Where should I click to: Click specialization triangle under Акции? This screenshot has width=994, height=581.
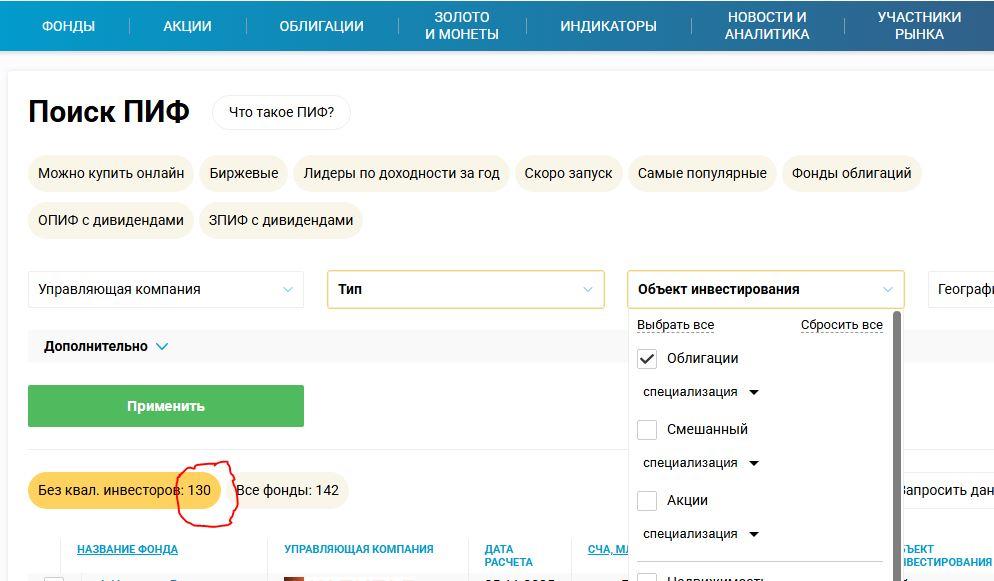(754, 534)
